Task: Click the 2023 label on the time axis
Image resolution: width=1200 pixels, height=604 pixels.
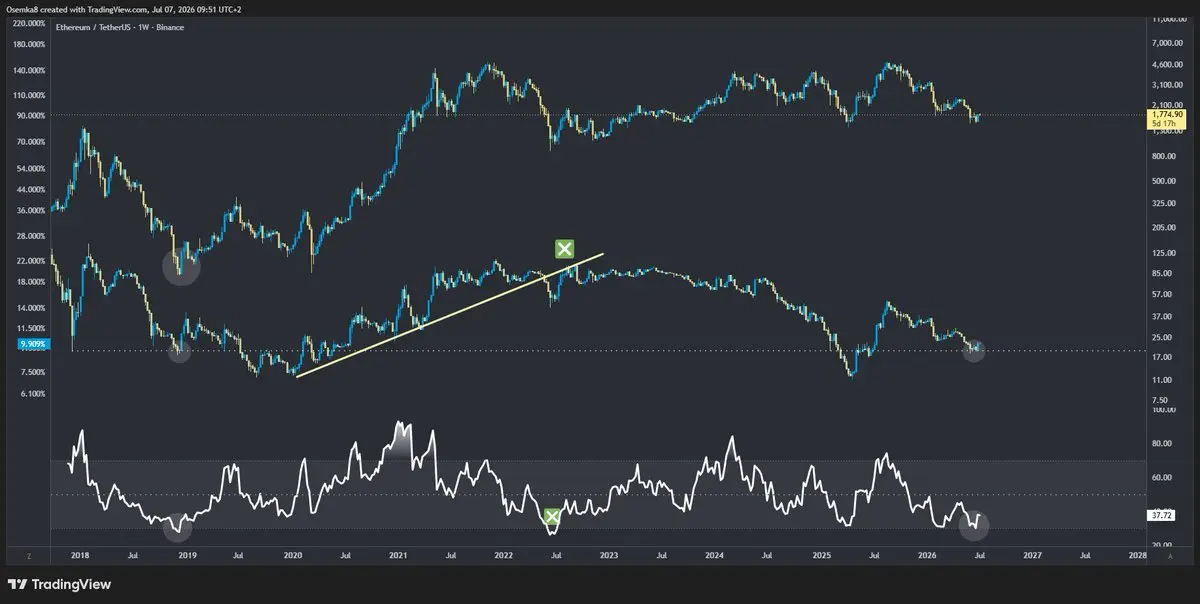Action: 609,555
